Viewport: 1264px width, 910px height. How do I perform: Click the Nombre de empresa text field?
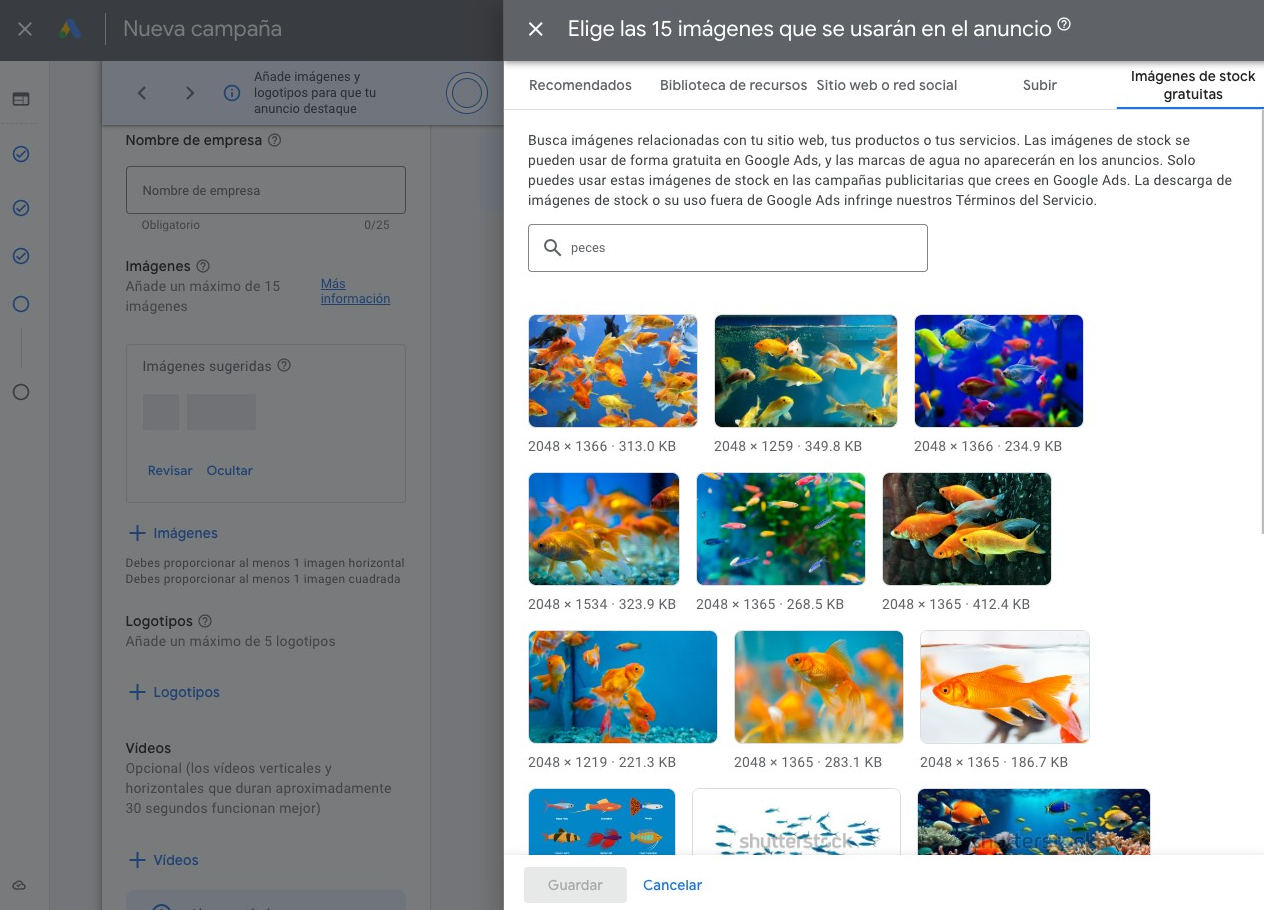[x=265, y=190]
